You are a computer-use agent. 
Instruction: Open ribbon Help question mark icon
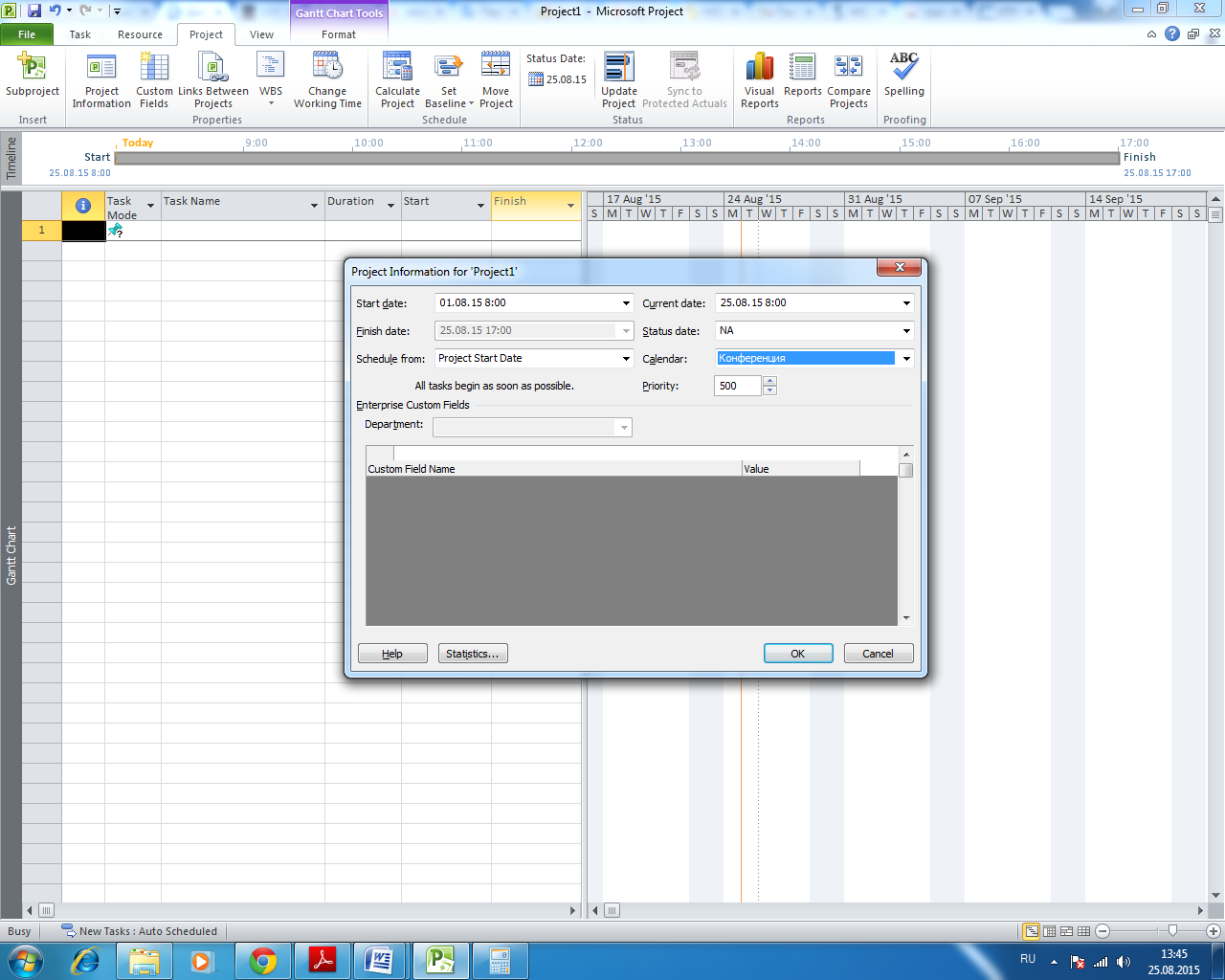(1172, 33)
